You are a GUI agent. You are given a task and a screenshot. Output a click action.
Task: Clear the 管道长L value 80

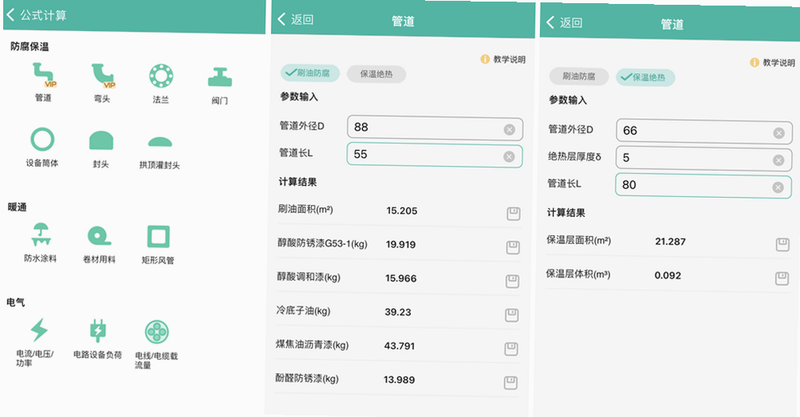point(778,187)
